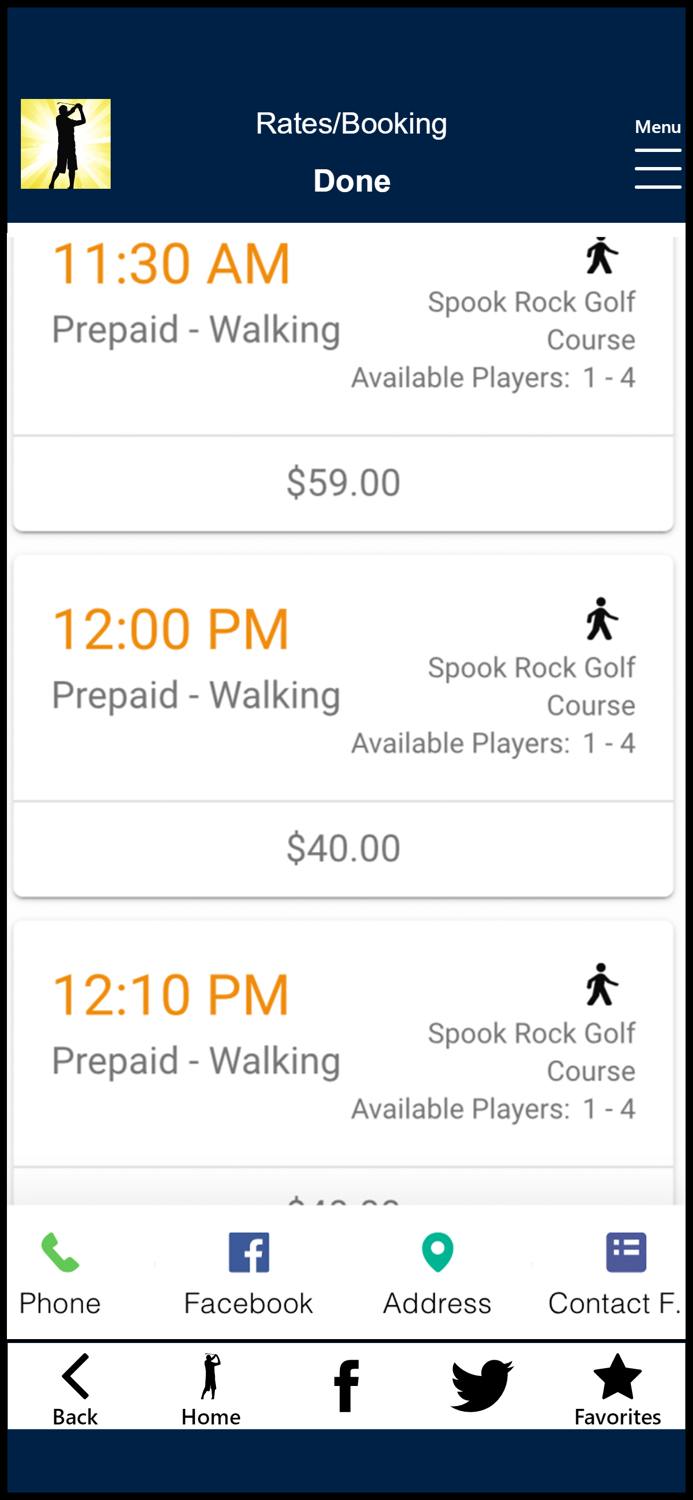Tap the Address map pin icon
The width and height of the screenshot is (693, 1500).
click(x=437, y=1250)
